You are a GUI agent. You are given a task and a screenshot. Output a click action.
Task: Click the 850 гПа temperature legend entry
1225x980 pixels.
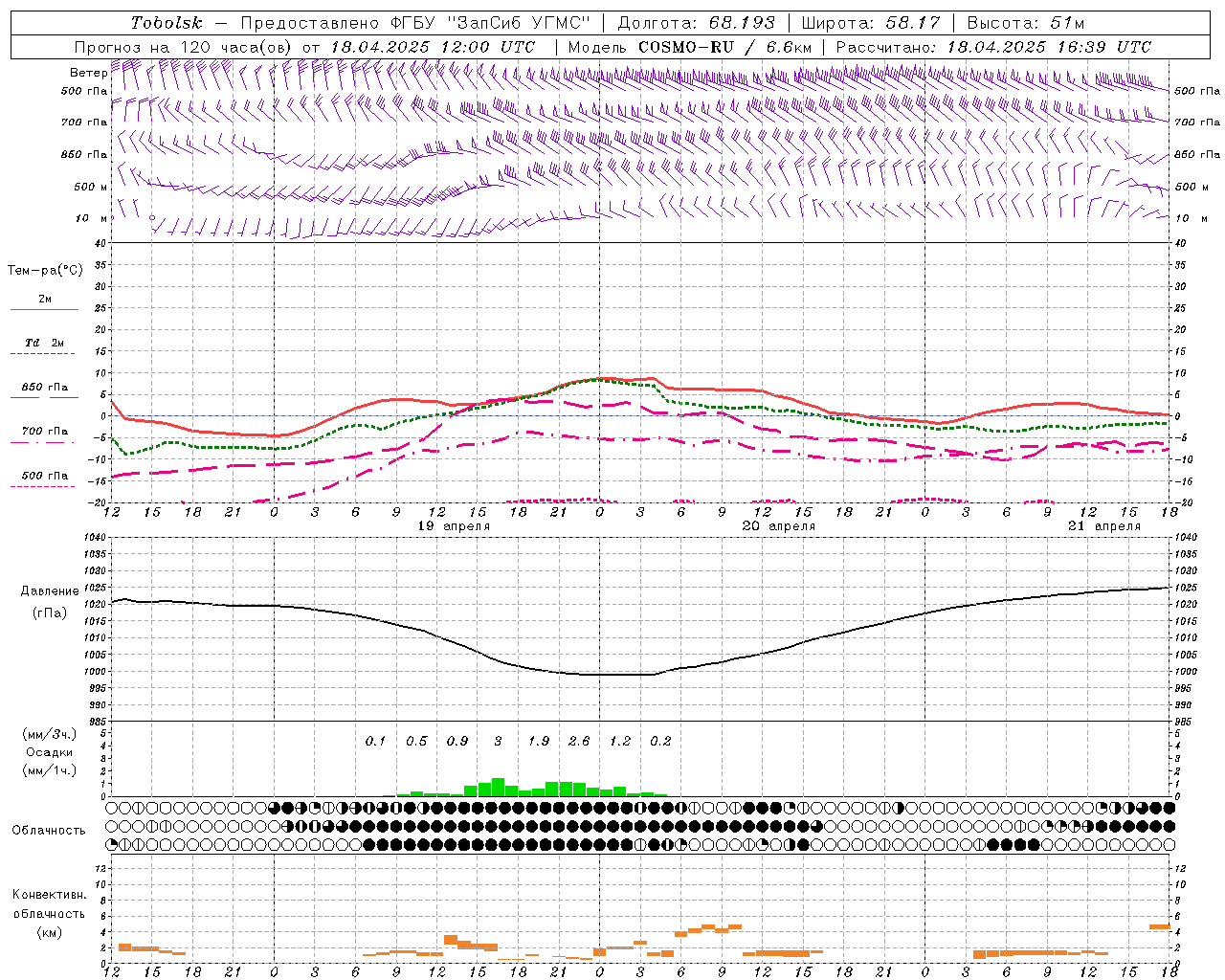(x=45, y=388)
